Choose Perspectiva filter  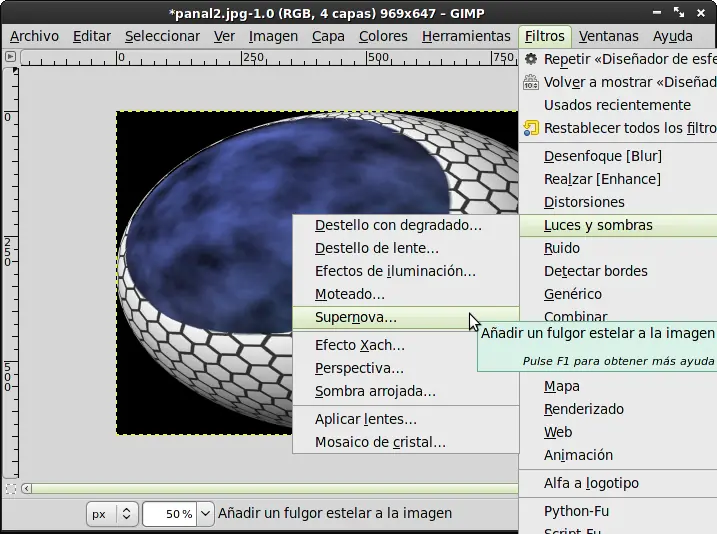[x=406, y=368]
